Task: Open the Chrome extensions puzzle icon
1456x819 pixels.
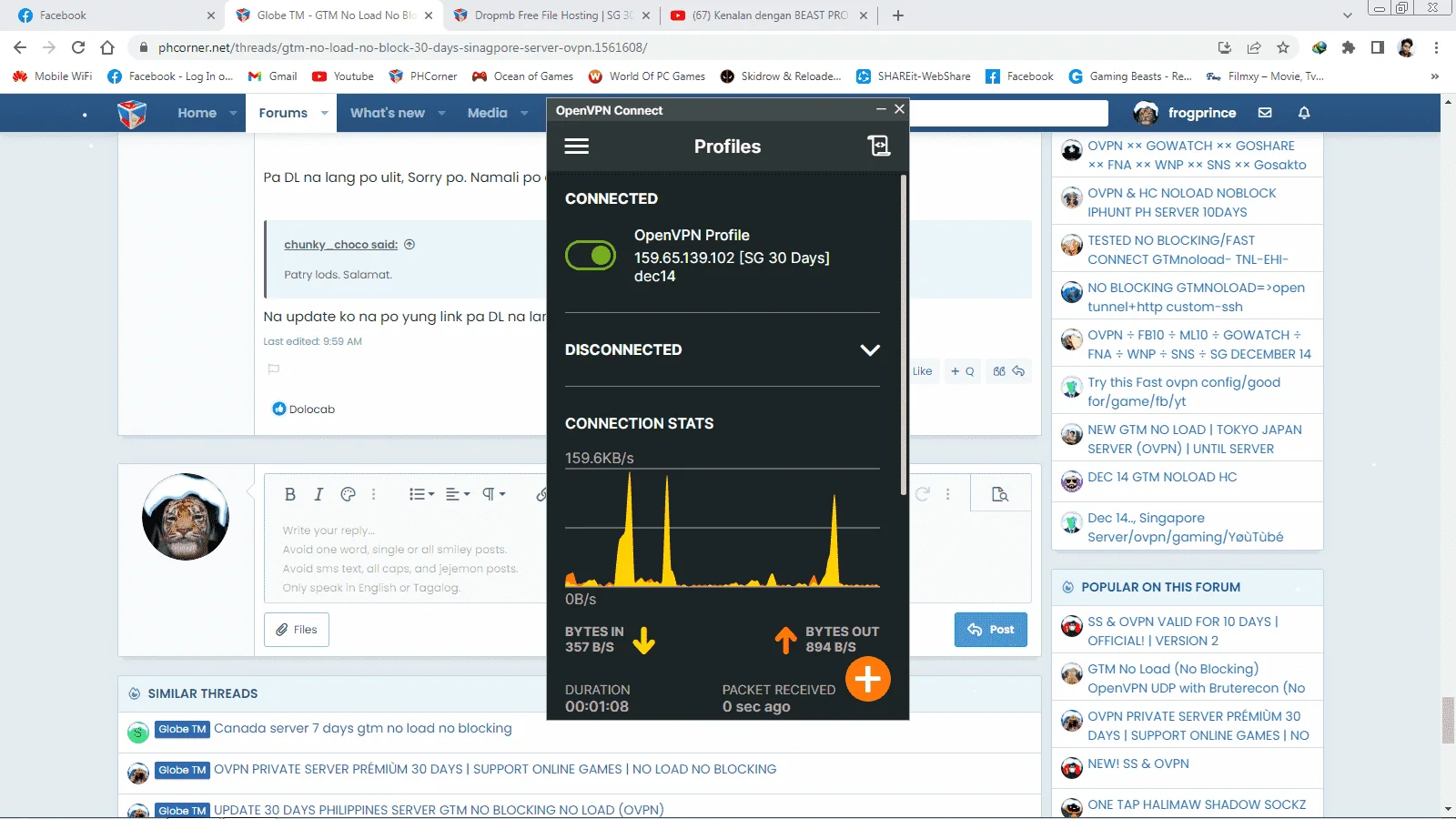Action: [x=1349, y=47]
